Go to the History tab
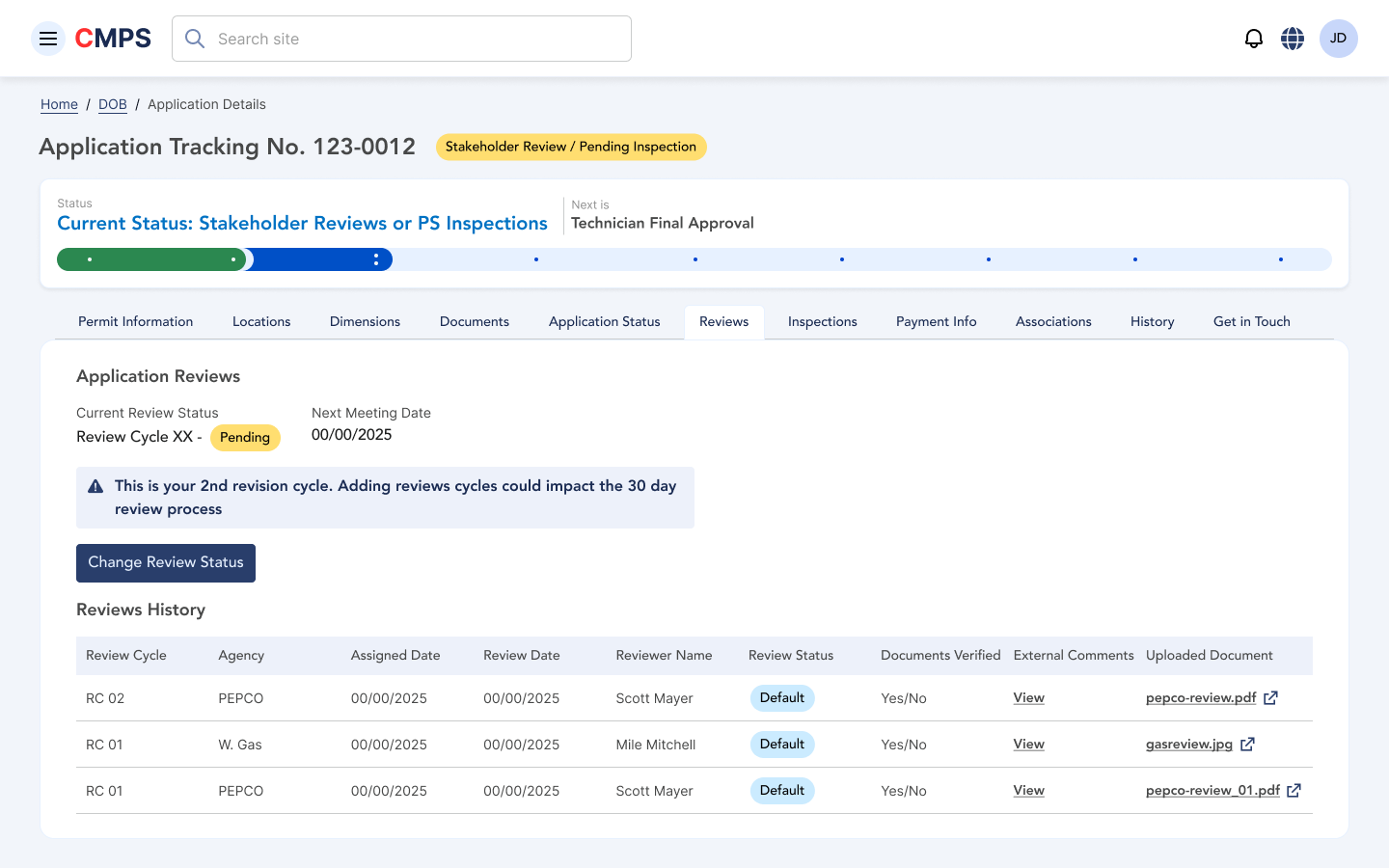Screen dimensions: 1389x868 1152,322
